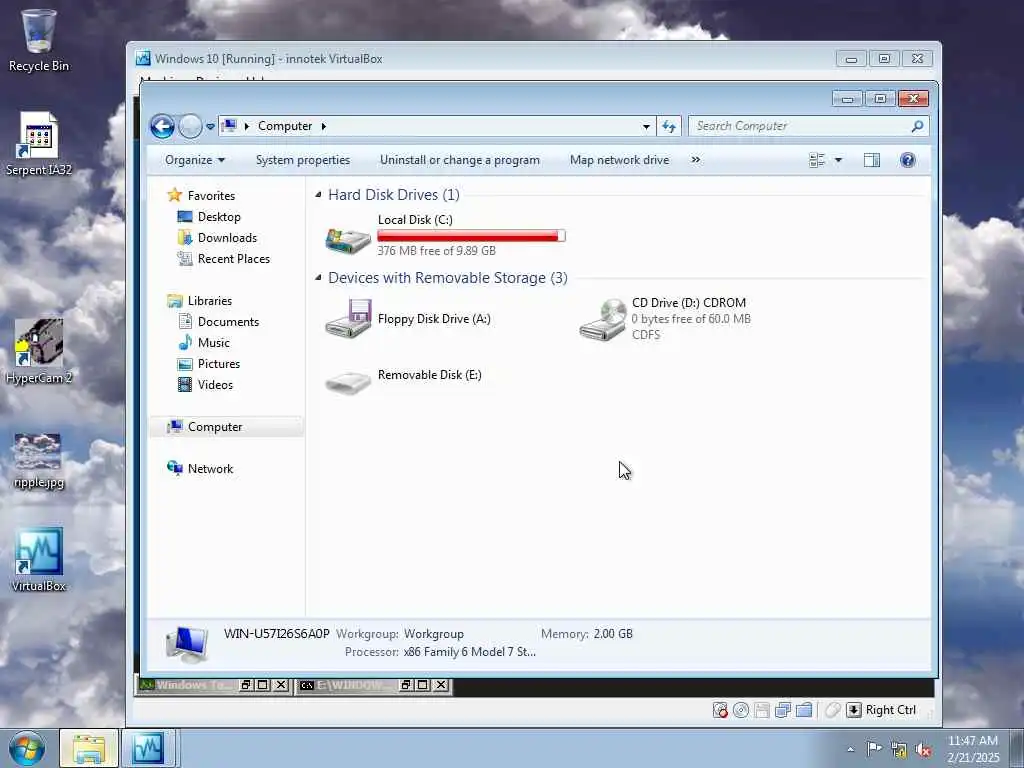Click '376 MB free of 9.89 GB' text
The width and height of the screenshot is (1024, 768).
436,251
